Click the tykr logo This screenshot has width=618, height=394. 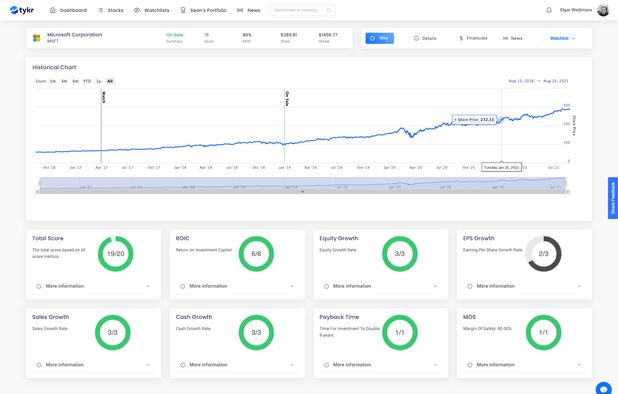click(x=22, y=10)
